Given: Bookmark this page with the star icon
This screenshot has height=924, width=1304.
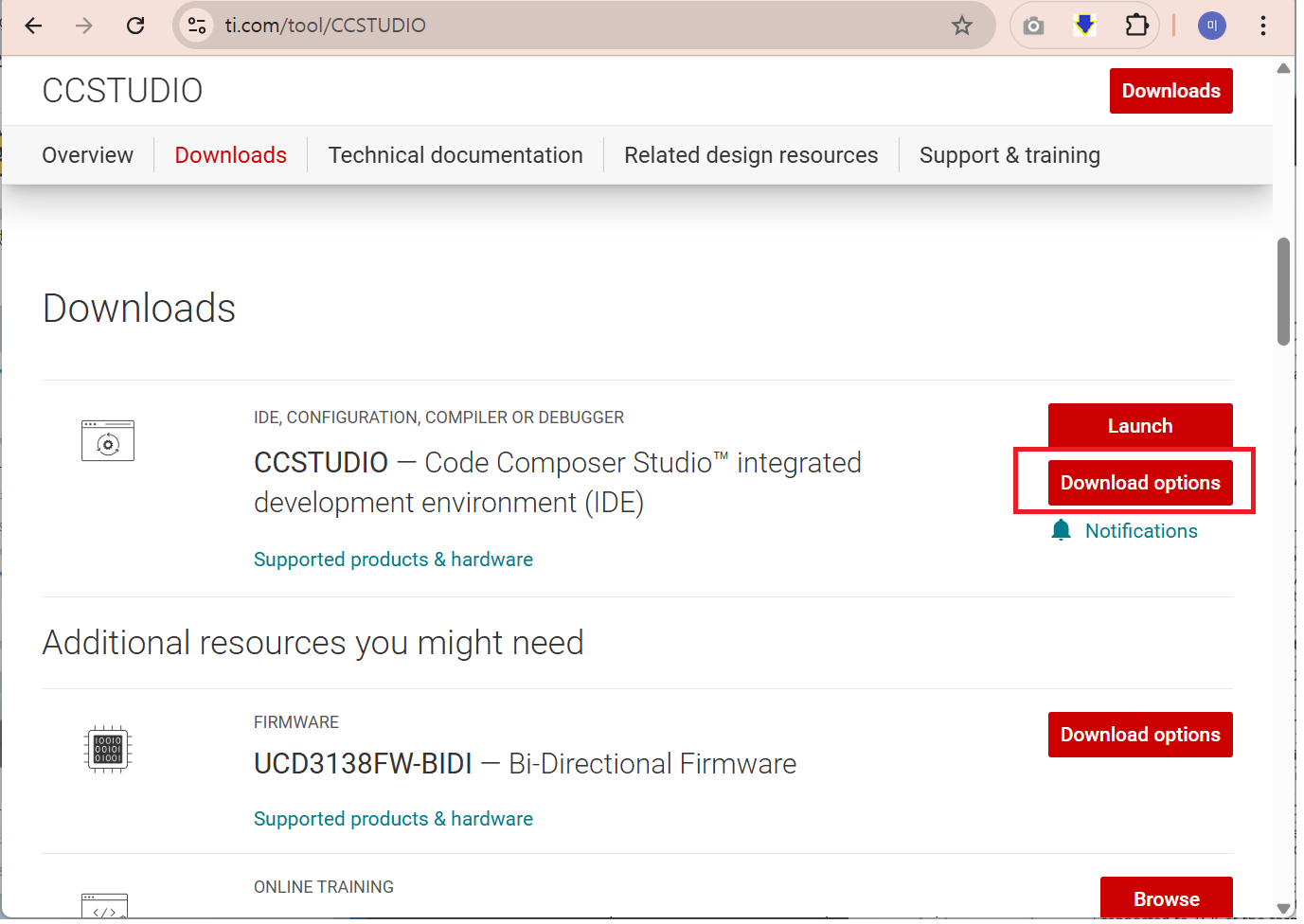Looking at the screenshot, I should pos(962,26).
